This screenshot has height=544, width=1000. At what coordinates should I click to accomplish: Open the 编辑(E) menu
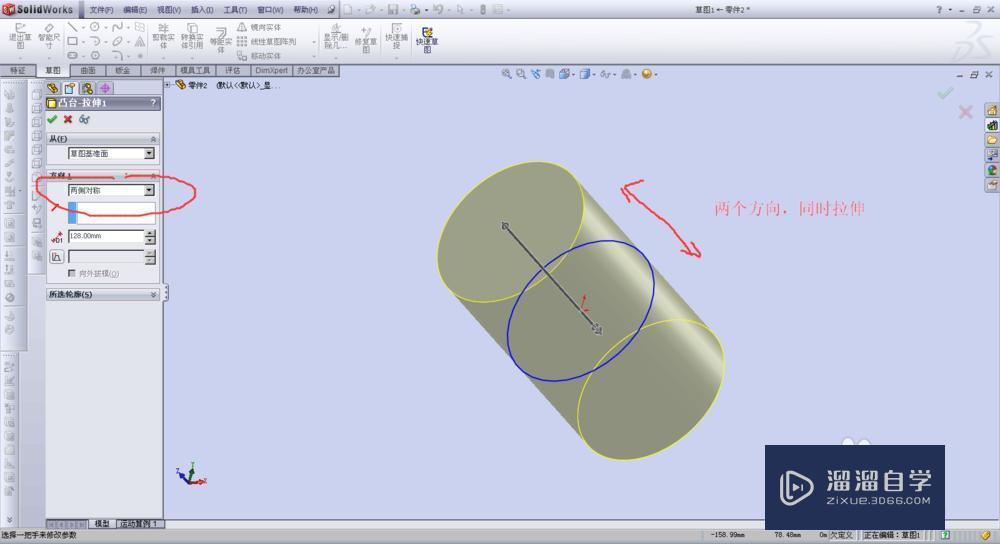pyautogui.click(x=135, y=10)
